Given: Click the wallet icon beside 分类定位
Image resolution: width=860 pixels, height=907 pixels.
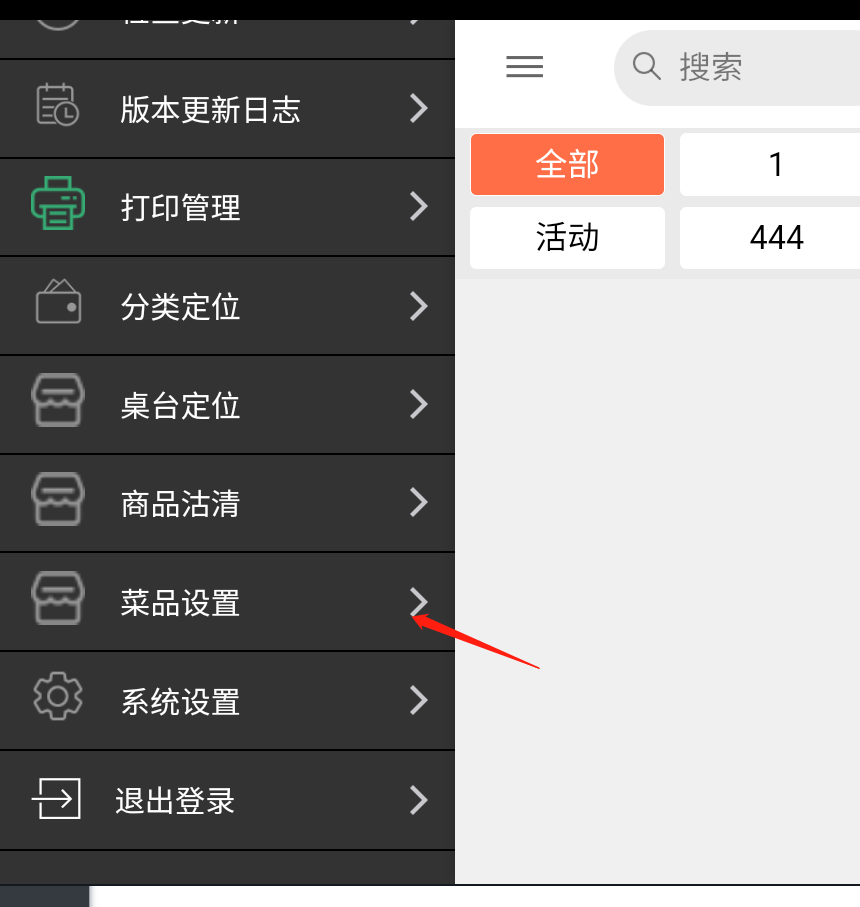Looking at the screenshot, I should point(58,301).
